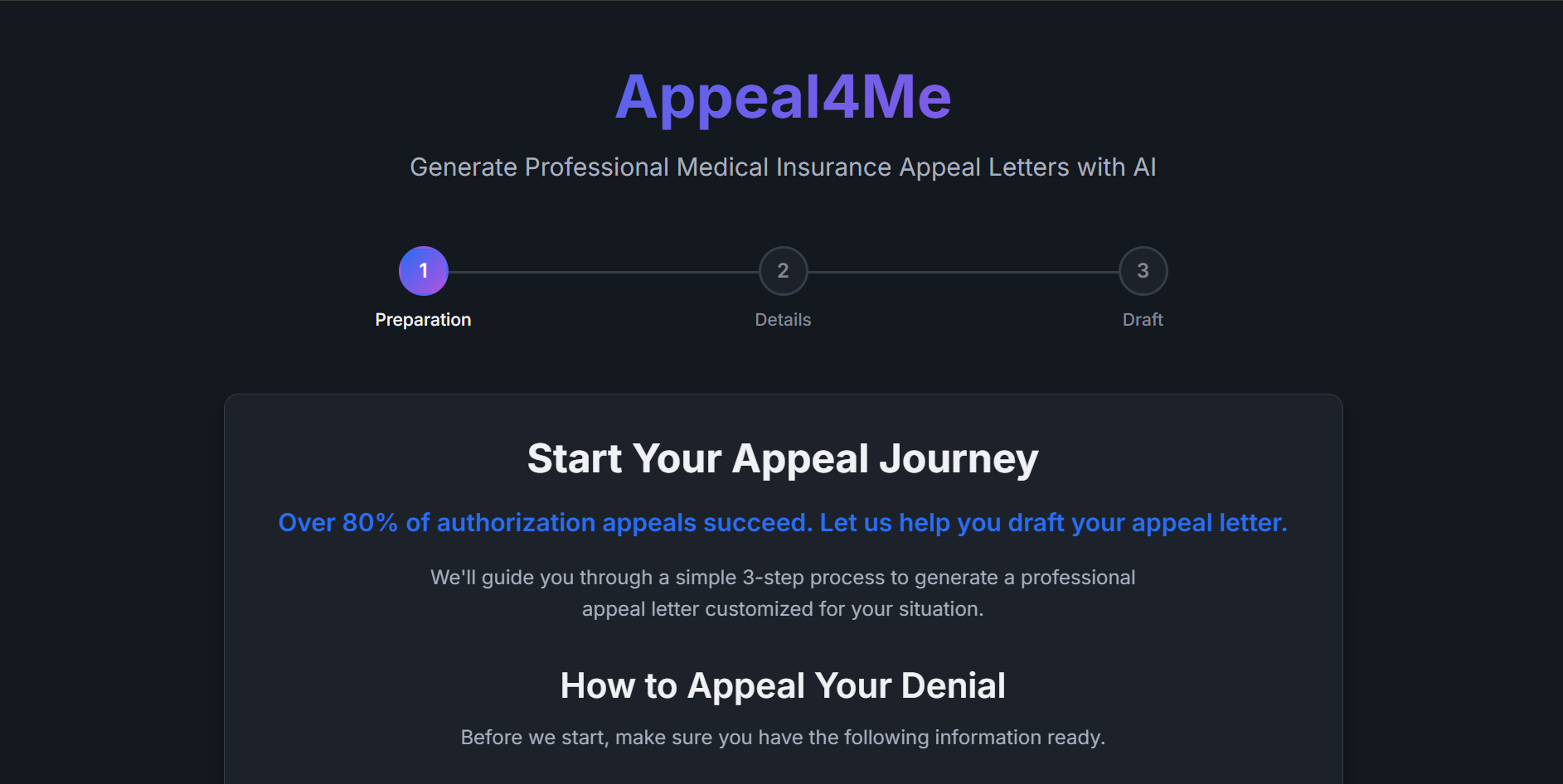This screenshot has width=1563, height=784.
Task: Click the three-step process description text
Action: tap(783, 578)
